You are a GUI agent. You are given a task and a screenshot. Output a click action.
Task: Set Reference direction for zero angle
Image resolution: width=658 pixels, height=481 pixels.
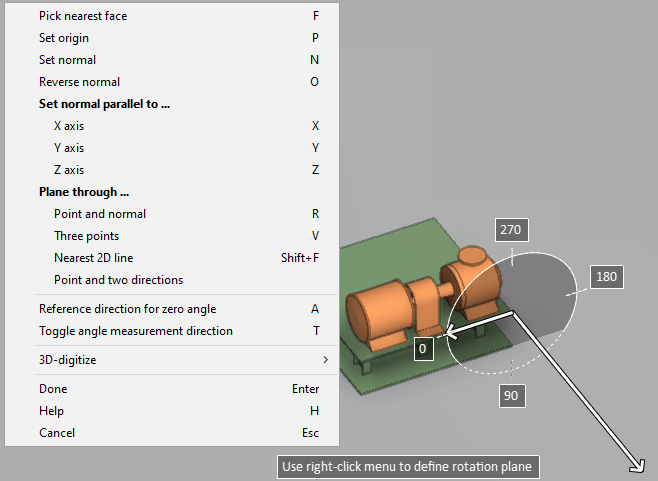(127, 309)
